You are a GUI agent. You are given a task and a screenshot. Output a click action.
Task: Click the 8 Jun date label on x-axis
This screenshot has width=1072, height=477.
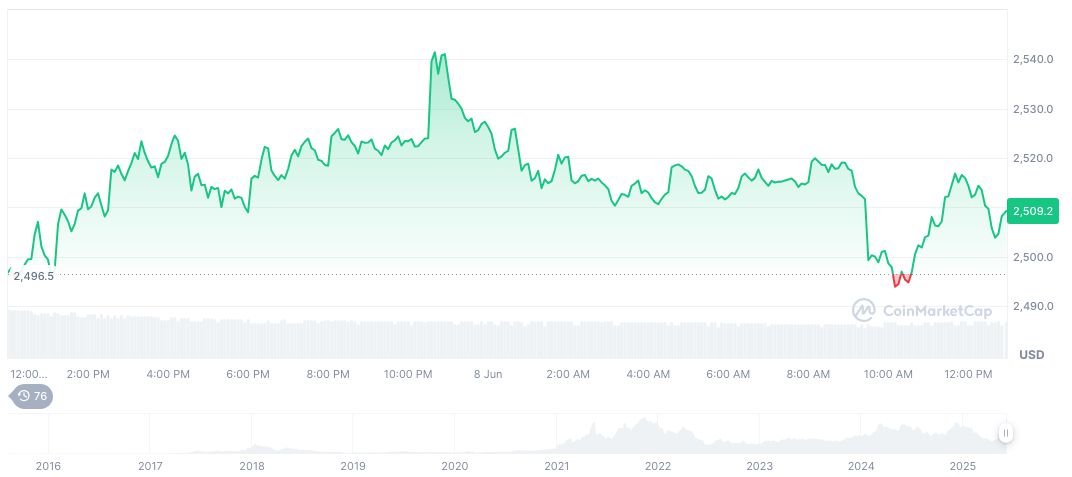click(x=487, y=374)
